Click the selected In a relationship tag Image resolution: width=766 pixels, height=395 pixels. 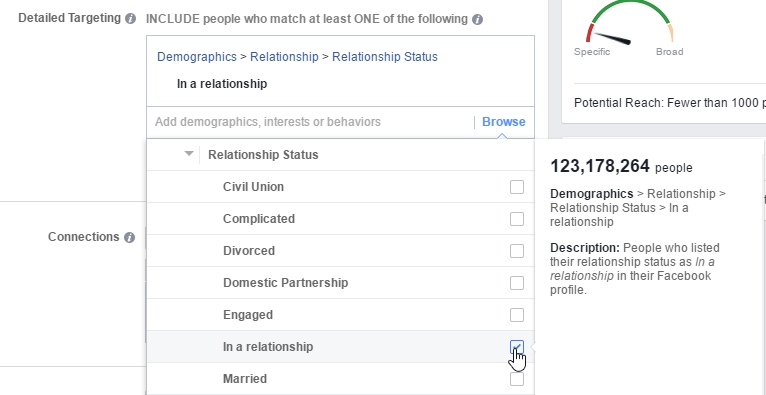point(222,84)
